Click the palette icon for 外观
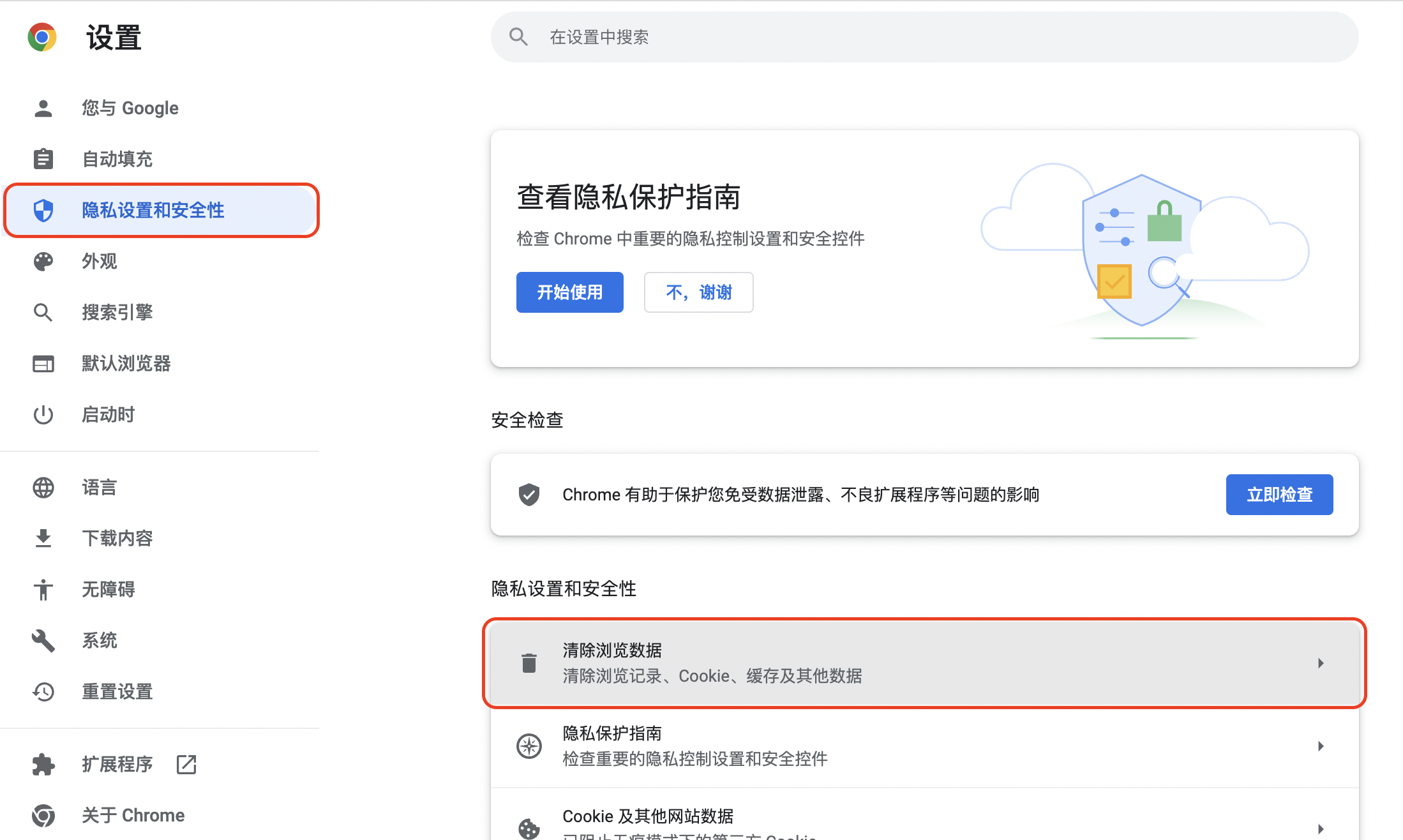The width and height of the screenshot is (1403, 840). pyautogui.click(x=43, y=261)
